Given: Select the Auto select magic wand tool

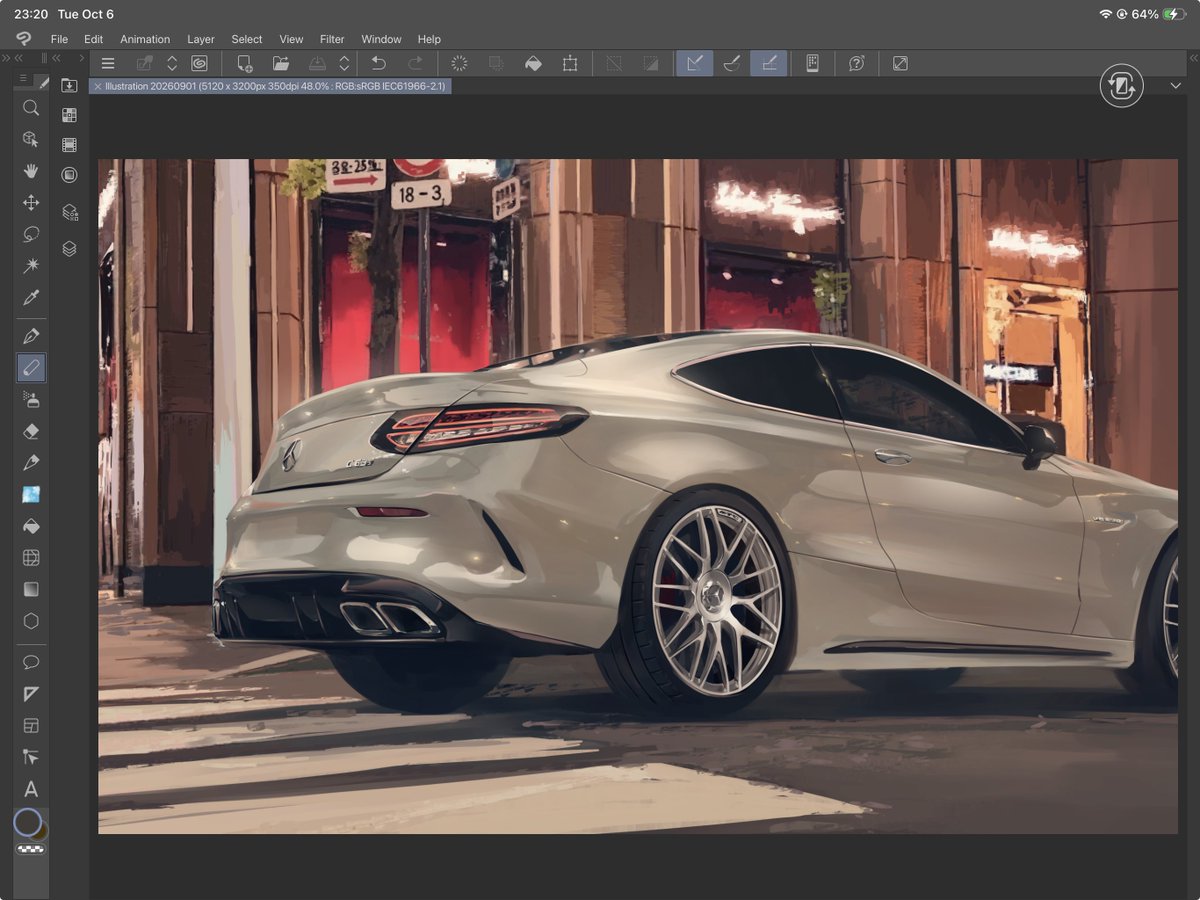Looking at the screenshot, I should (x=31, y=266).
